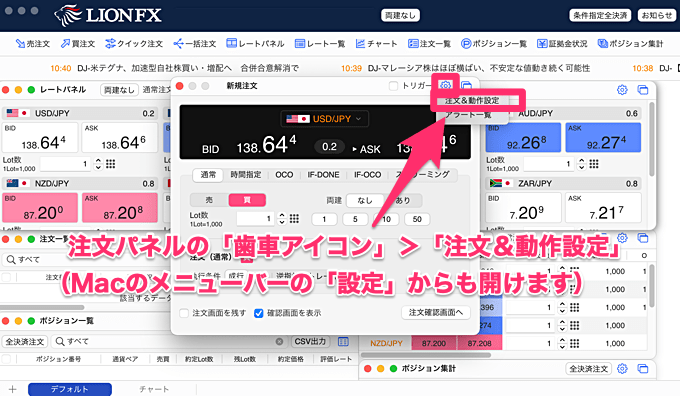Open the 売注文 sell order toolbar item
This screenshot has height=396, width=680.
[x=33, y=44]
